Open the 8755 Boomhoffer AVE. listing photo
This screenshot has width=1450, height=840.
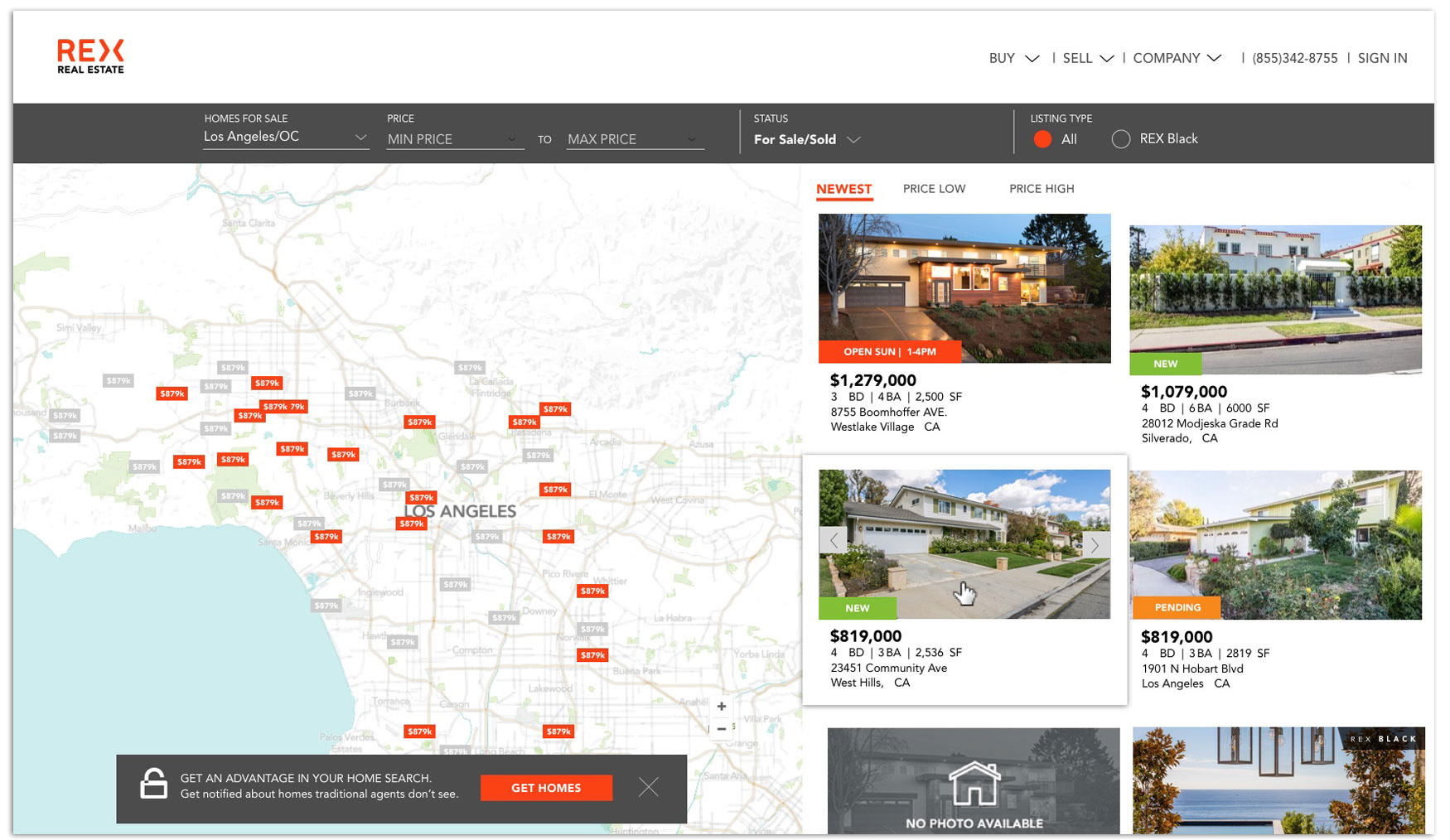point(964,288)
